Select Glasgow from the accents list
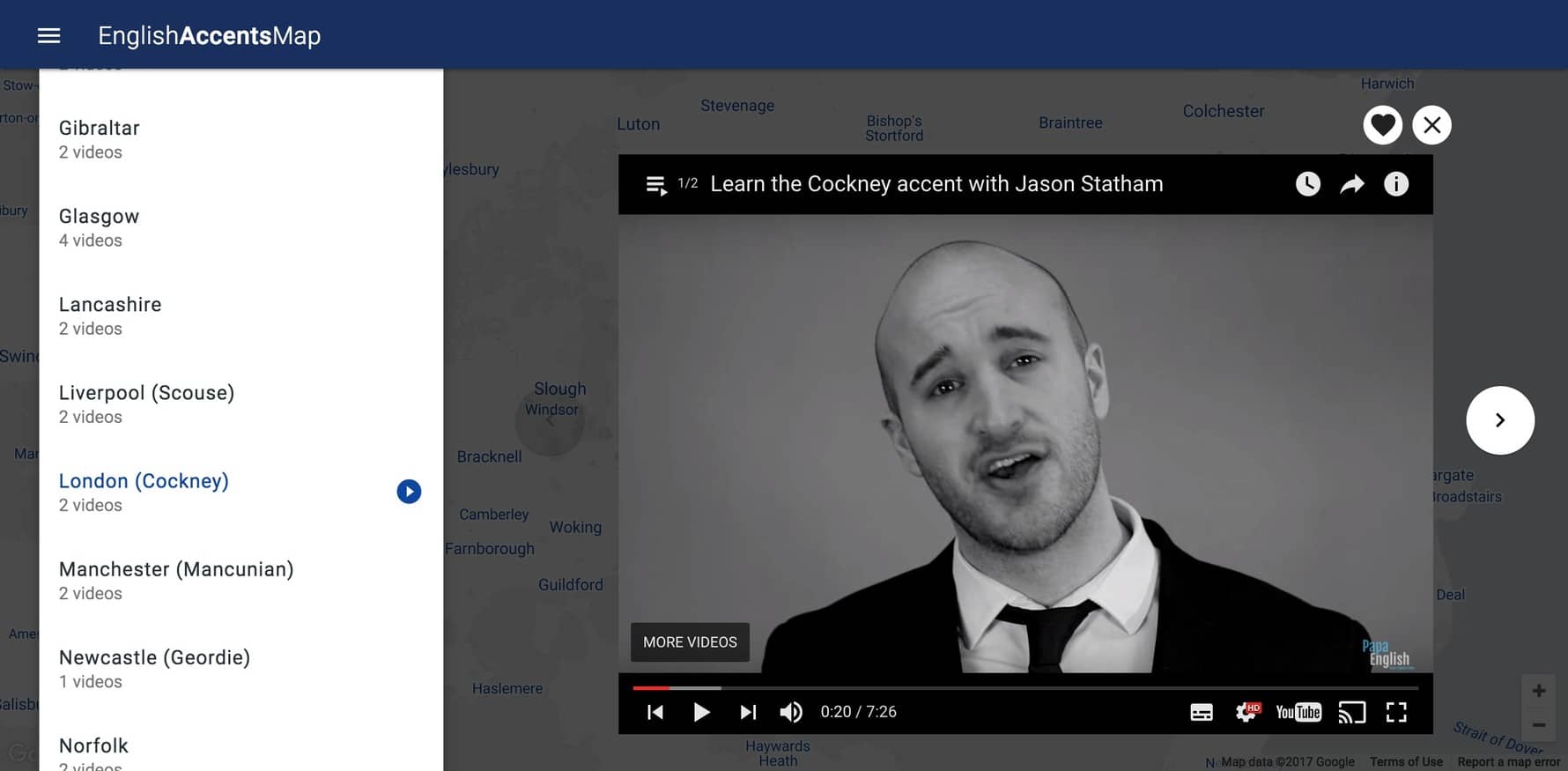The height and width of the screenshot is (771, 1568). tap(241, 227)
